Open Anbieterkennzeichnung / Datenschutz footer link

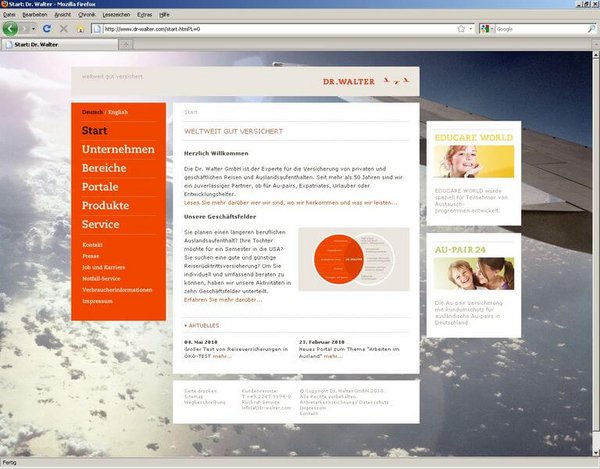344,402
